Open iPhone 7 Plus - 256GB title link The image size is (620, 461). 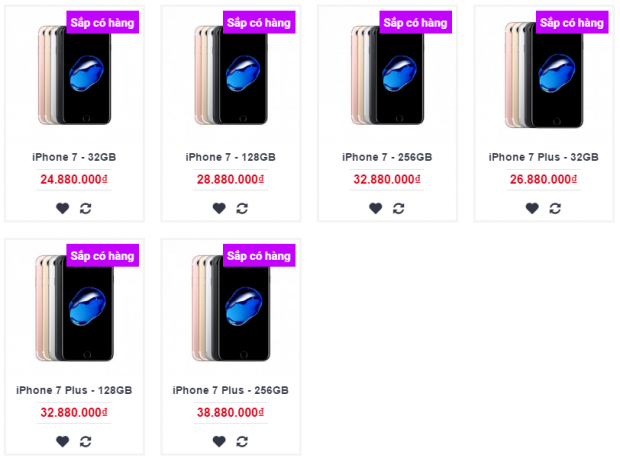point(231,390)
